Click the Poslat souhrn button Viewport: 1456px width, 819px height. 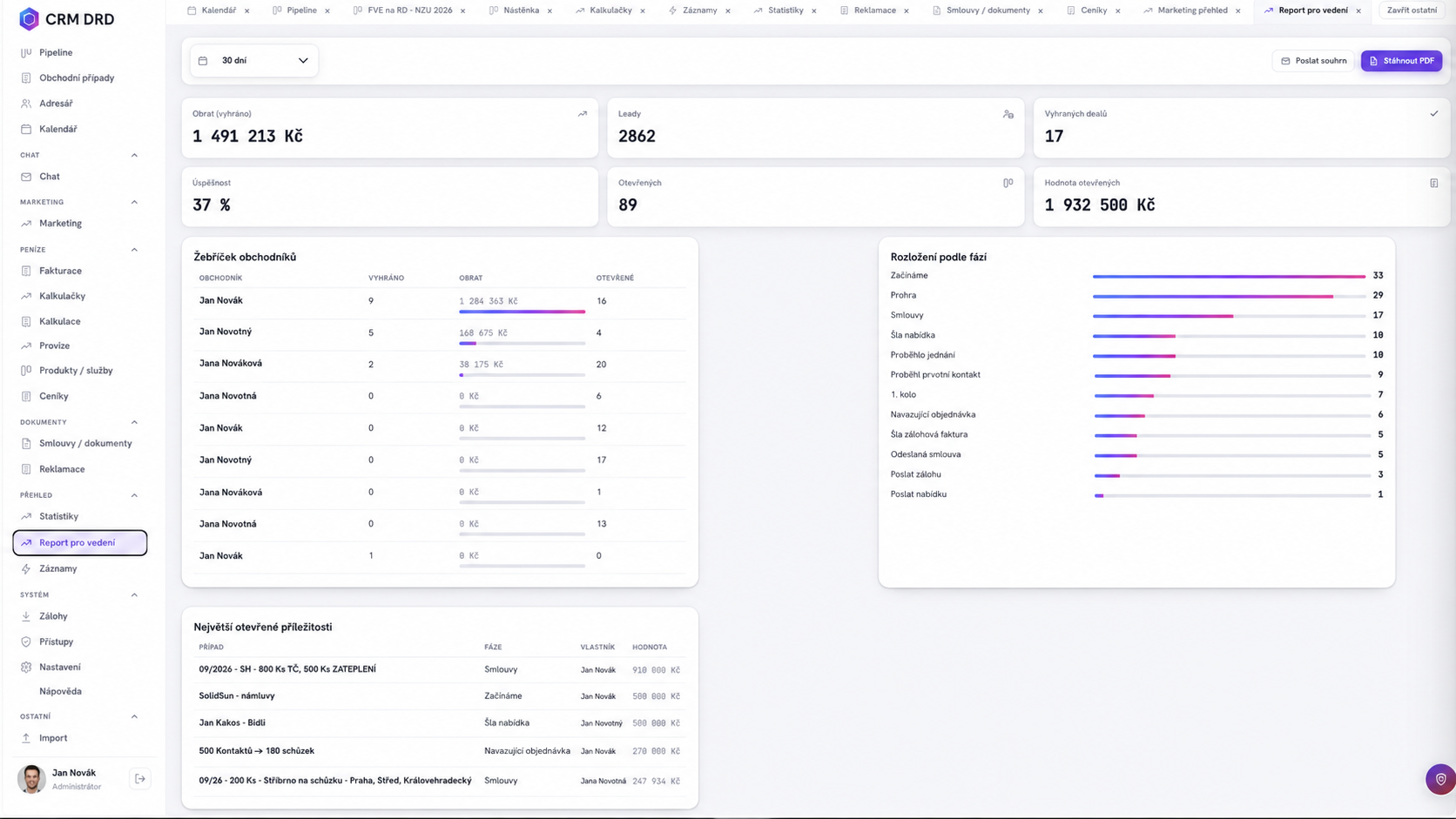pyautogui.click(x=1313, y=61)
